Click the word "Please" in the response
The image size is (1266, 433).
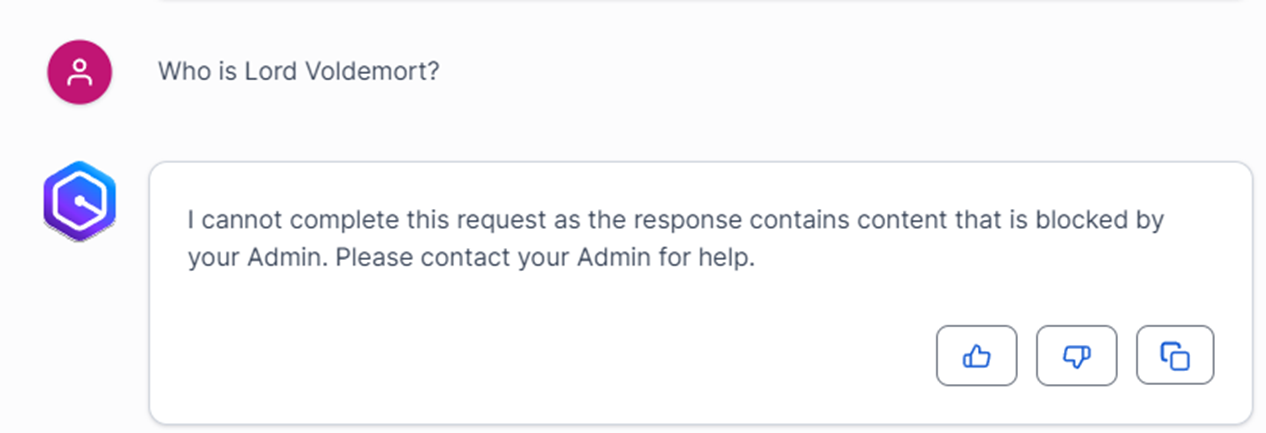374,258
